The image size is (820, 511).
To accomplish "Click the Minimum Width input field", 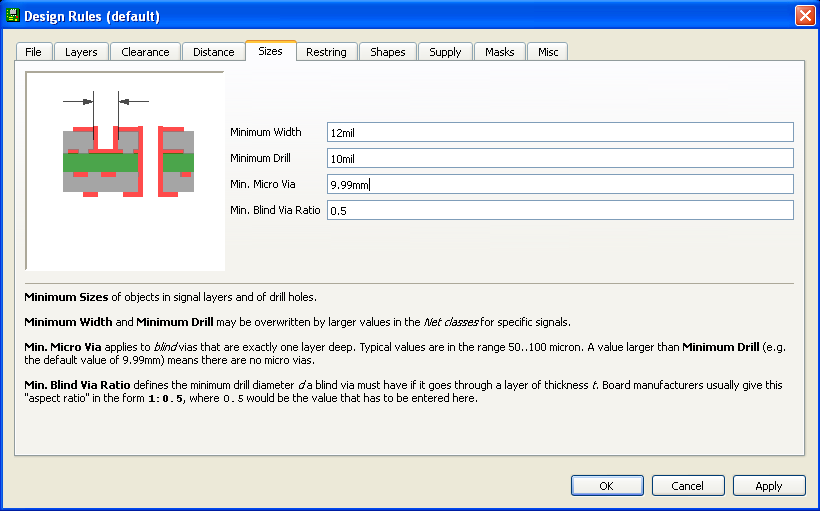I will click(x=559, y=132).
